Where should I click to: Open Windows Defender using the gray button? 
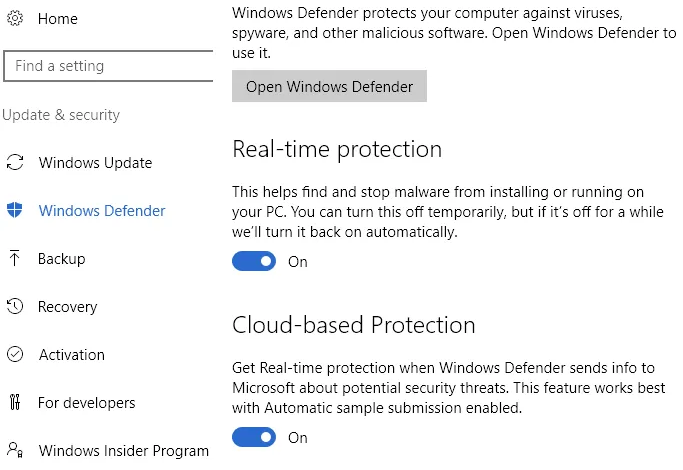[x=329, y=86]
